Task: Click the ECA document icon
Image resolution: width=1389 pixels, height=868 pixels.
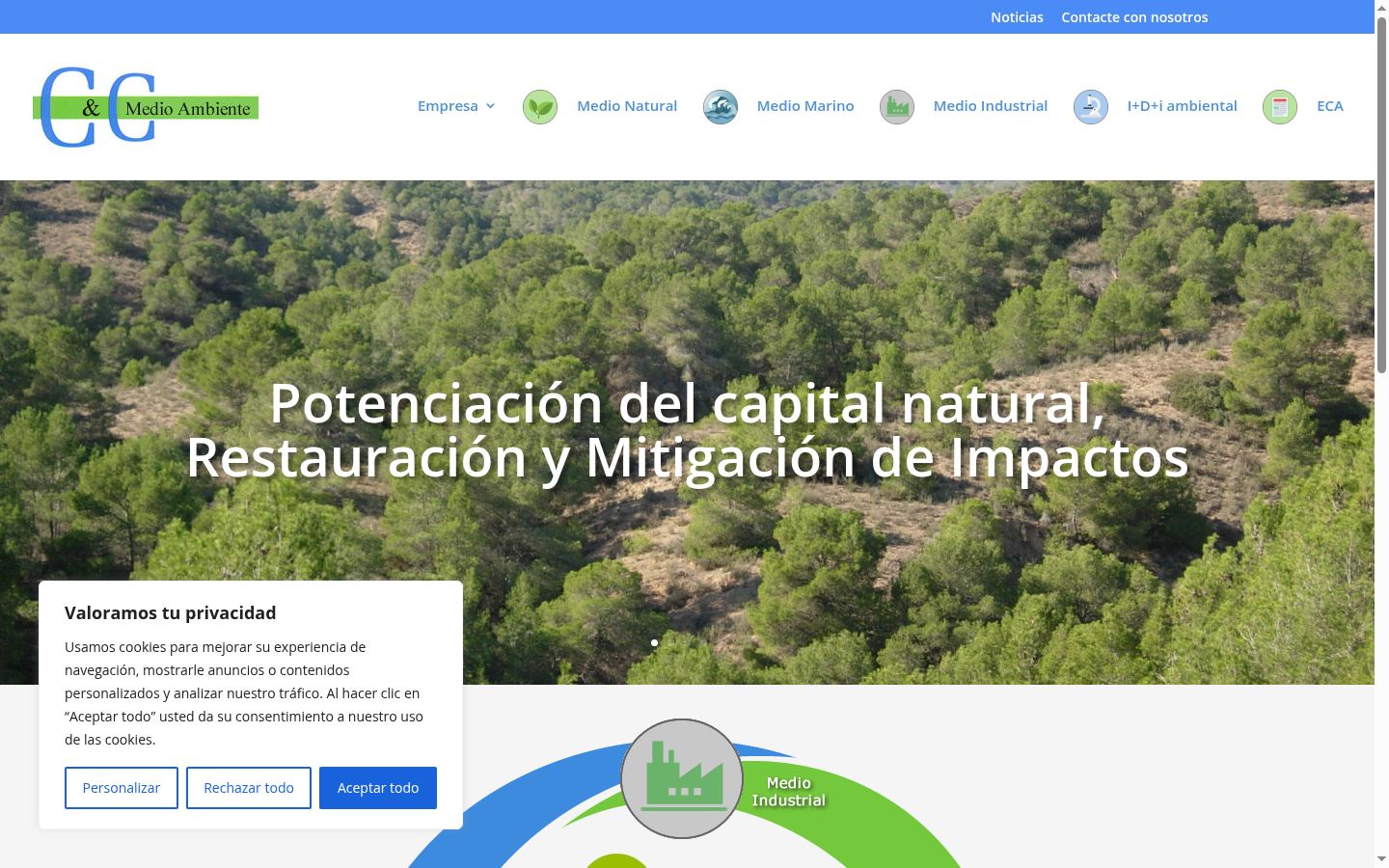Action: pyautogui.click(x=1280, y=106)
